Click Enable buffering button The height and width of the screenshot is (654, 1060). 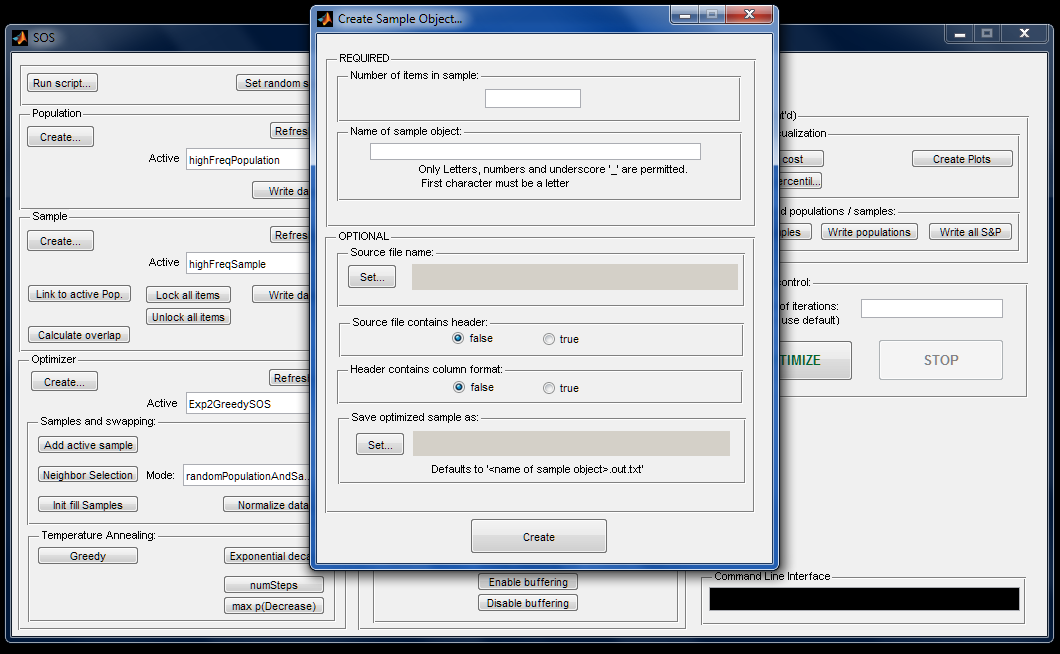pos(528,582)
